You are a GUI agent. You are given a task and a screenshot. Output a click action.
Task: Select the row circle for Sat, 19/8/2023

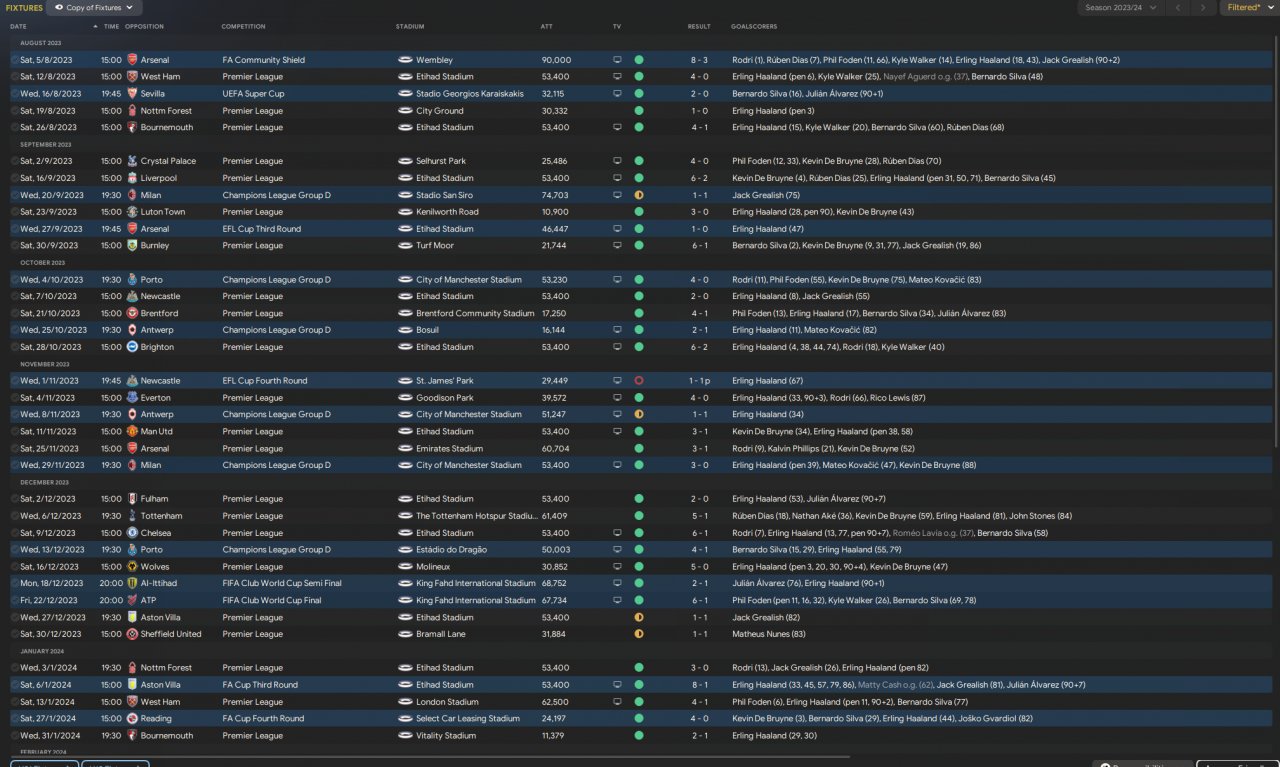[15, 111]
